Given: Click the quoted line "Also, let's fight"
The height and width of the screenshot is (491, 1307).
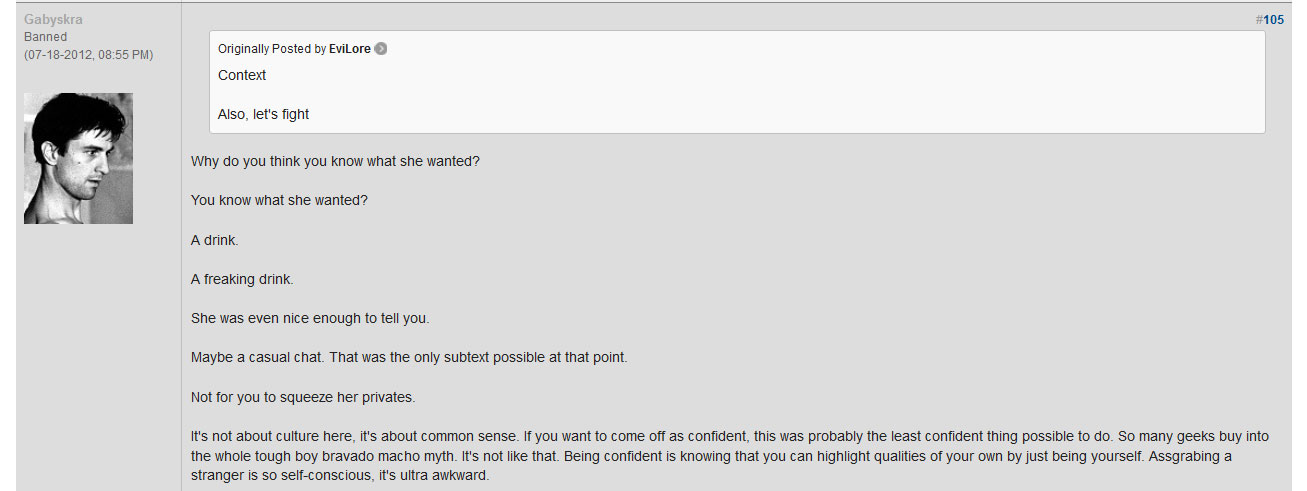Looking at the screenshot, I should tap(264, 114).
